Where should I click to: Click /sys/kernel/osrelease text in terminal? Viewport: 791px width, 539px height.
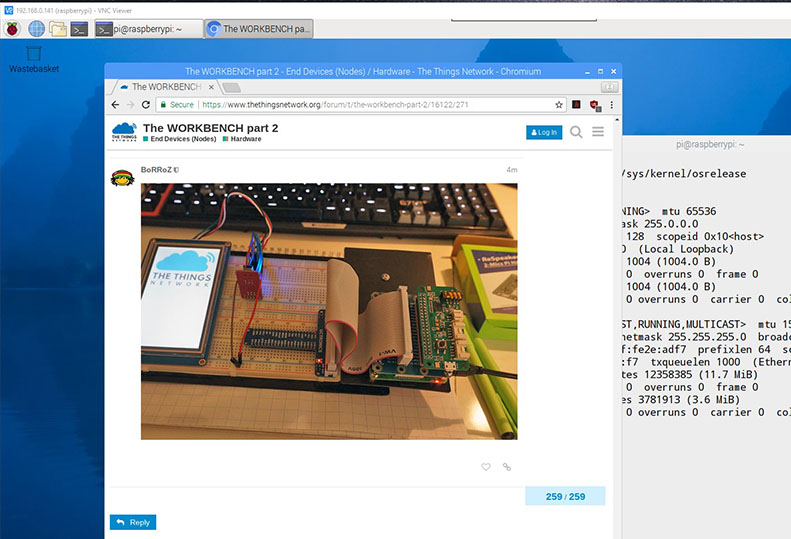685,174
